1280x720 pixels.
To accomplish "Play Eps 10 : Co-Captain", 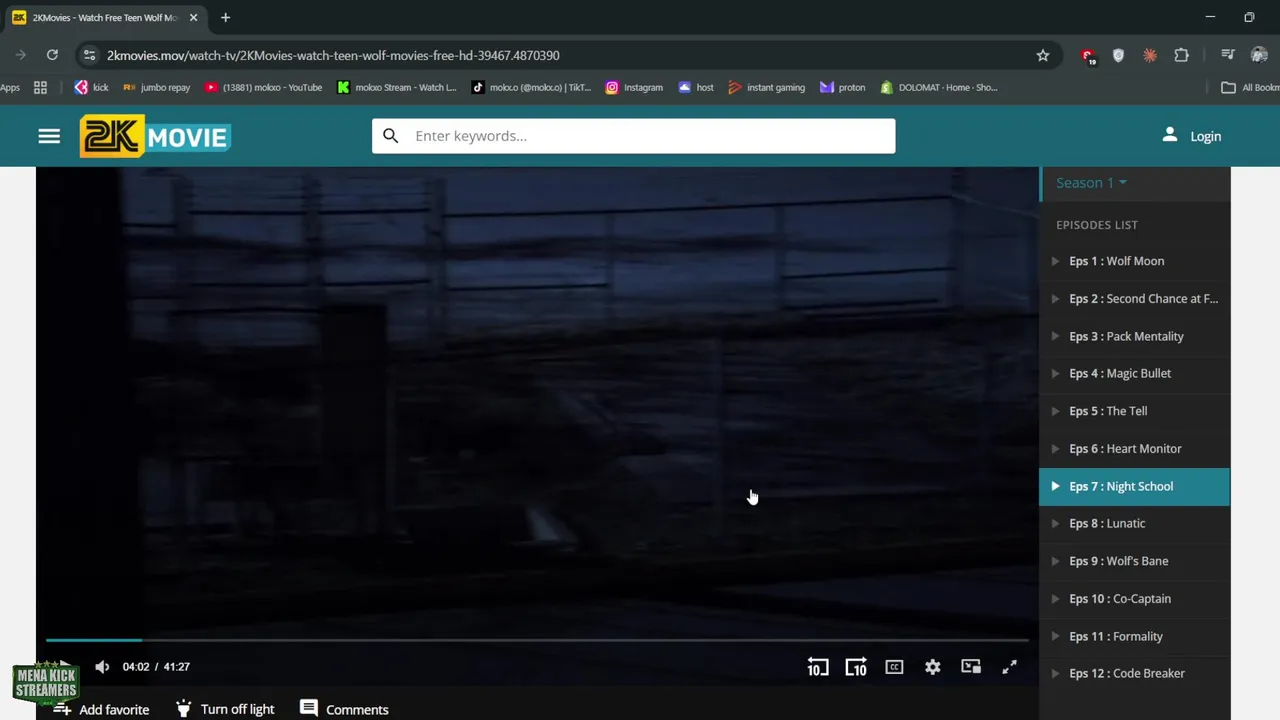I will tap(1135, 598).
